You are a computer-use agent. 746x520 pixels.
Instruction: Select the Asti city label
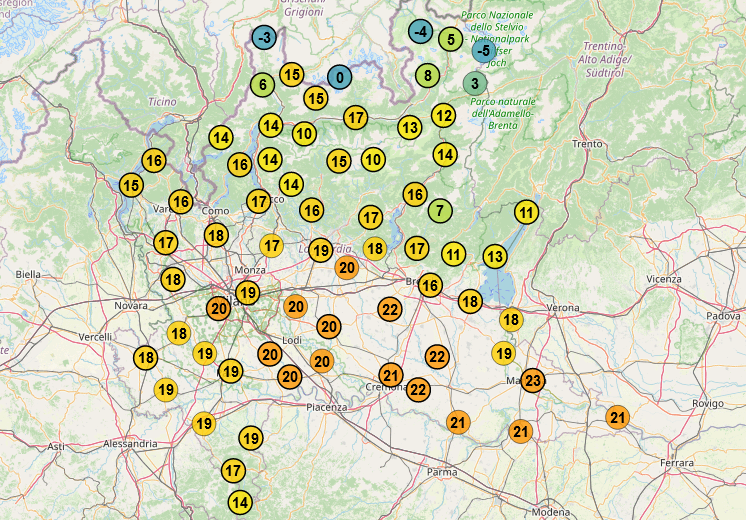[56, 446]
